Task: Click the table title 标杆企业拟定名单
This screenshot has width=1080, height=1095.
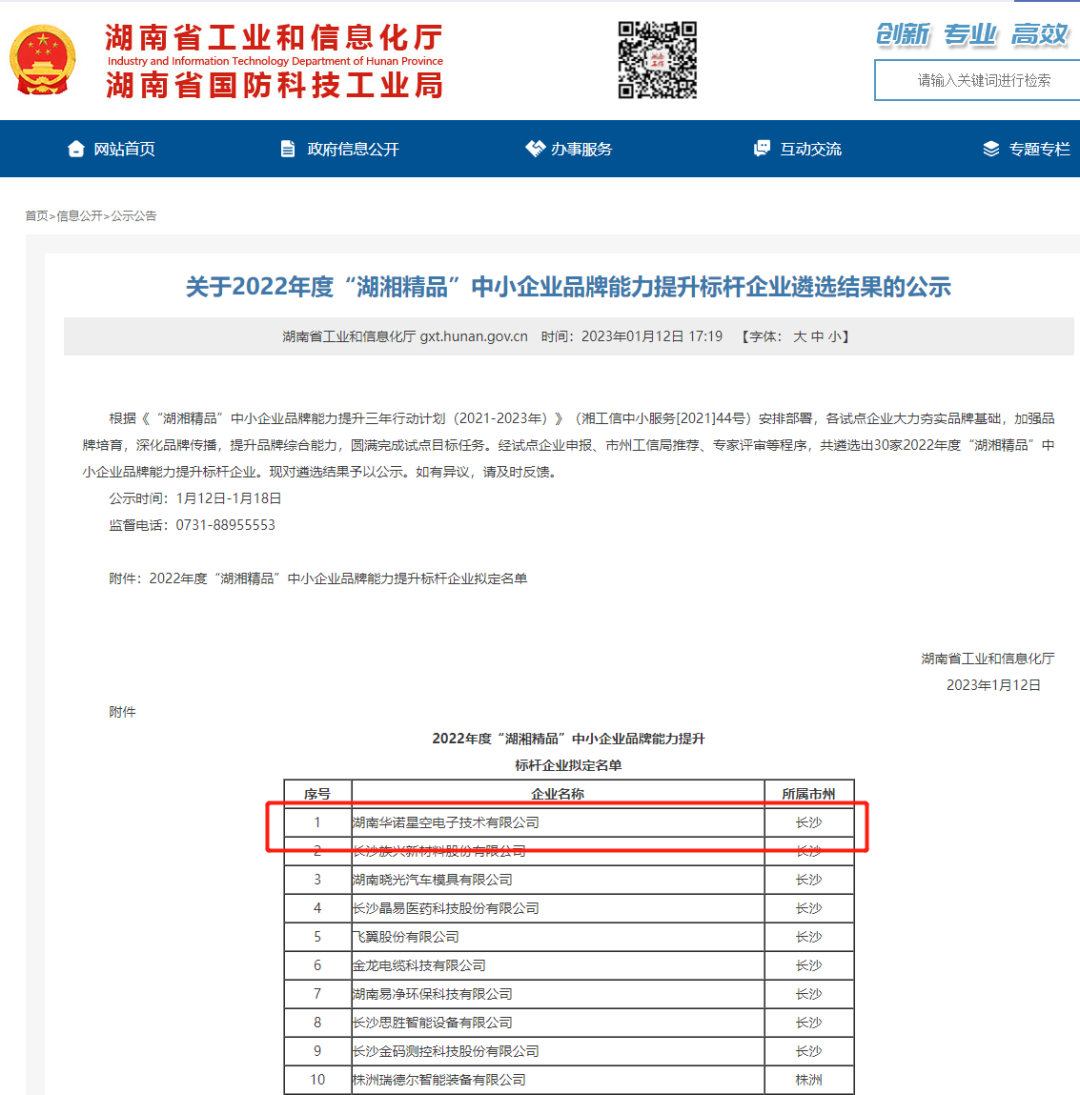Action: tap(568, 765)
